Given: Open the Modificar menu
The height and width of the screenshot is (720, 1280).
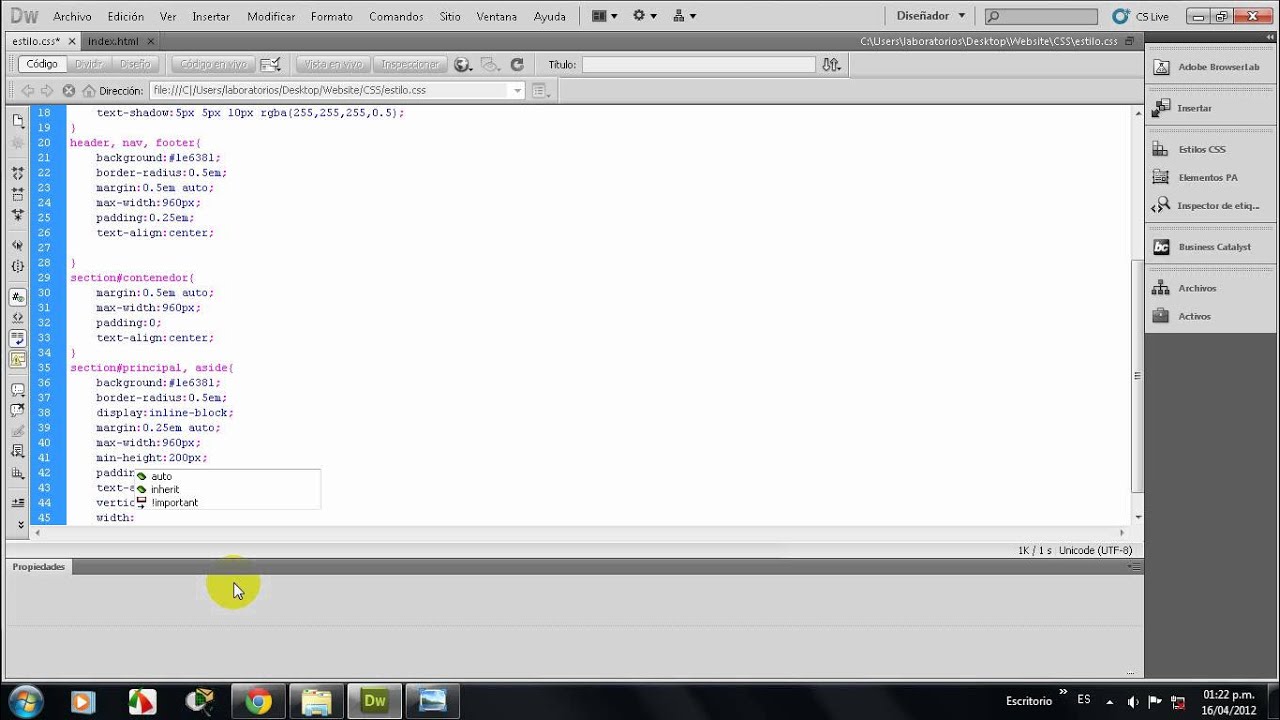Looking at the screenshot, I should pos(271,16).
